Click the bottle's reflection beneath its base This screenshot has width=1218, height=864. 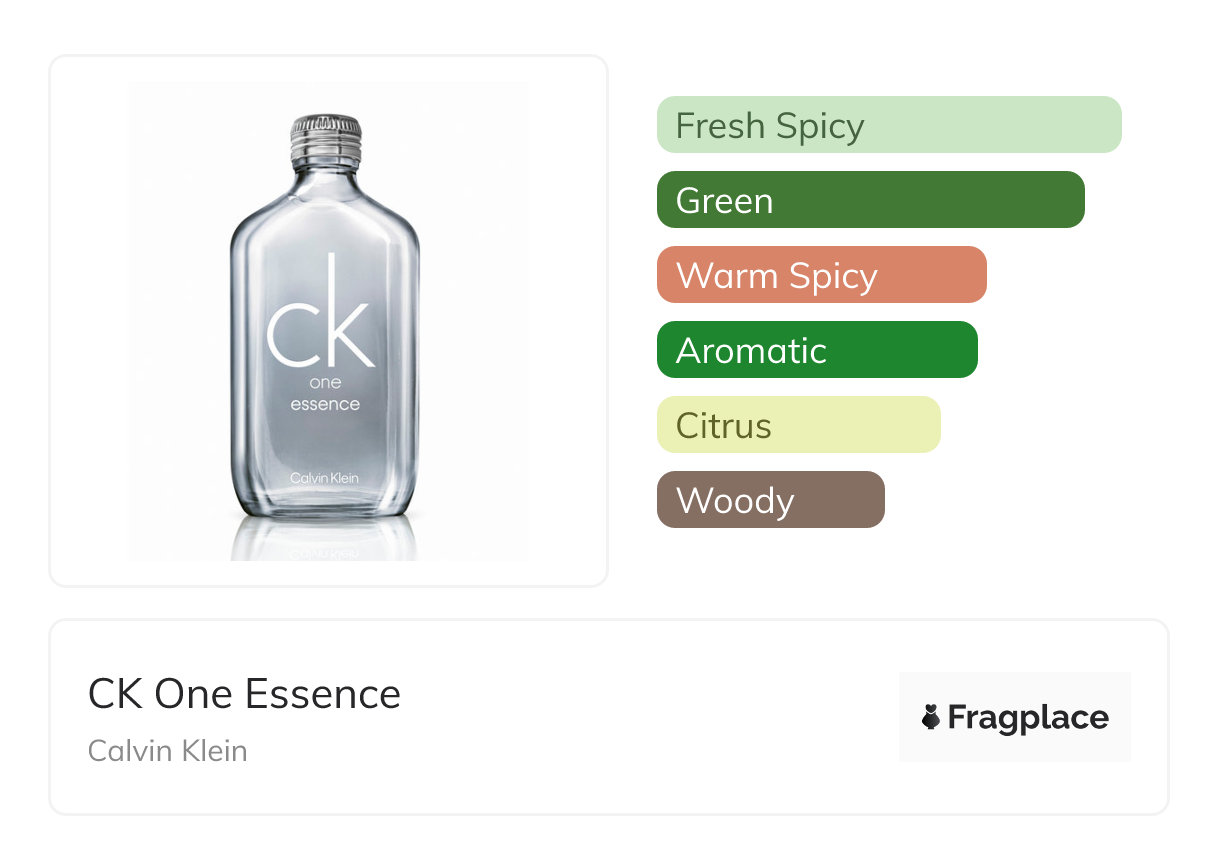click(324, 540)
